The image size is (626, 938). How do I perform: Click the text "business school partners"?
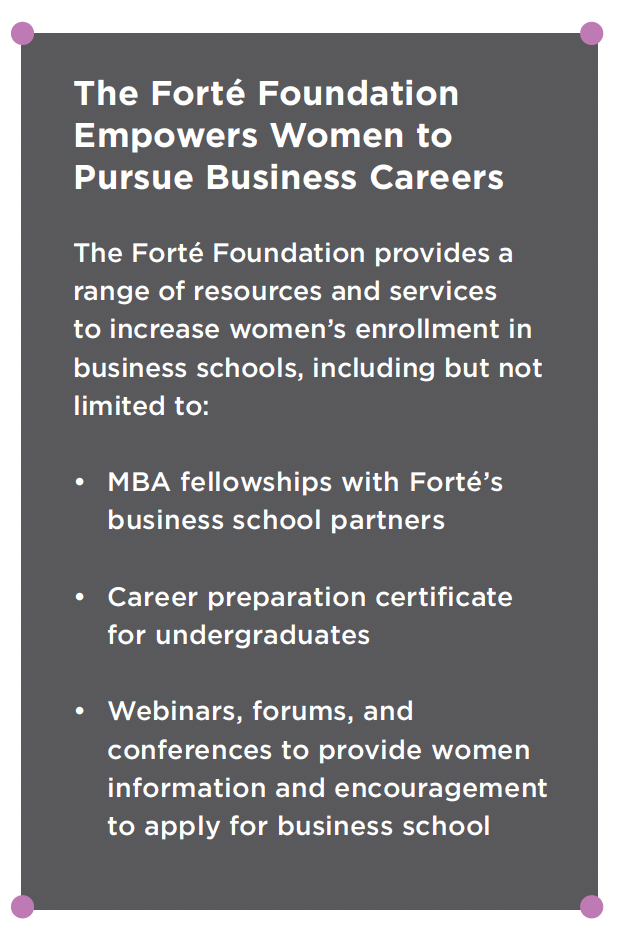pos(276,520)
